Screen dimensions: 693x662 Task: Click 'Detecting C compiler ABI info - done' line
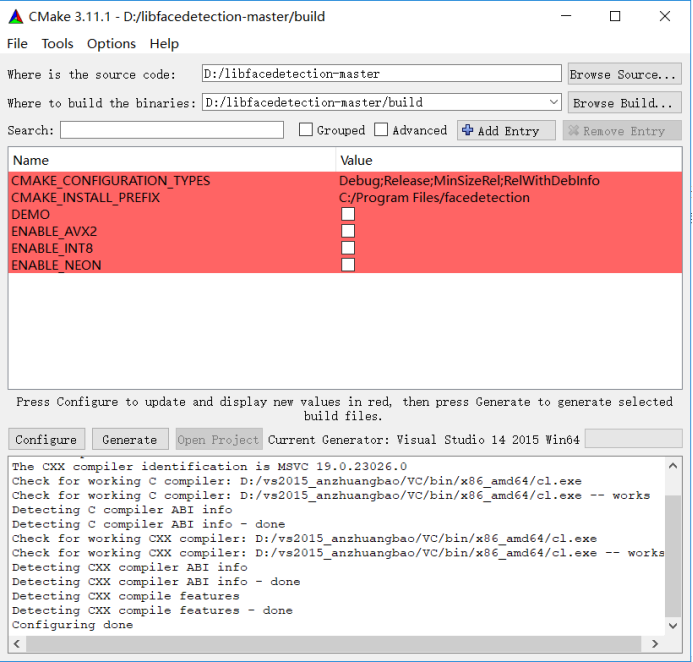pyautogui.click(x=148, y=524)
